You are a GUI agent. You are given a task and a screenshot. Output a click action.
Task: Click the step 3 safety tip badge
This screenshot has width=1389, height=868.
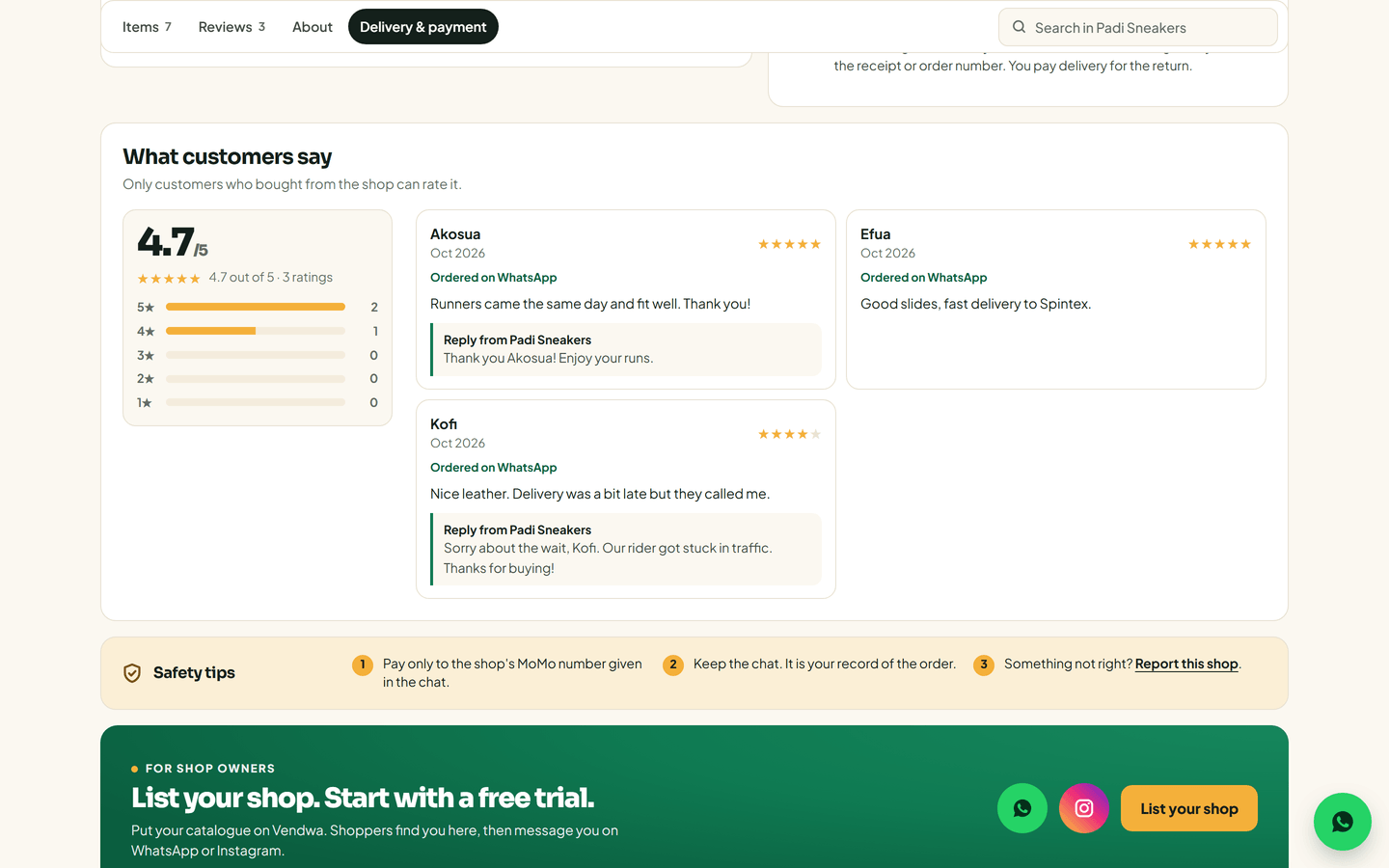coord(984,665)
